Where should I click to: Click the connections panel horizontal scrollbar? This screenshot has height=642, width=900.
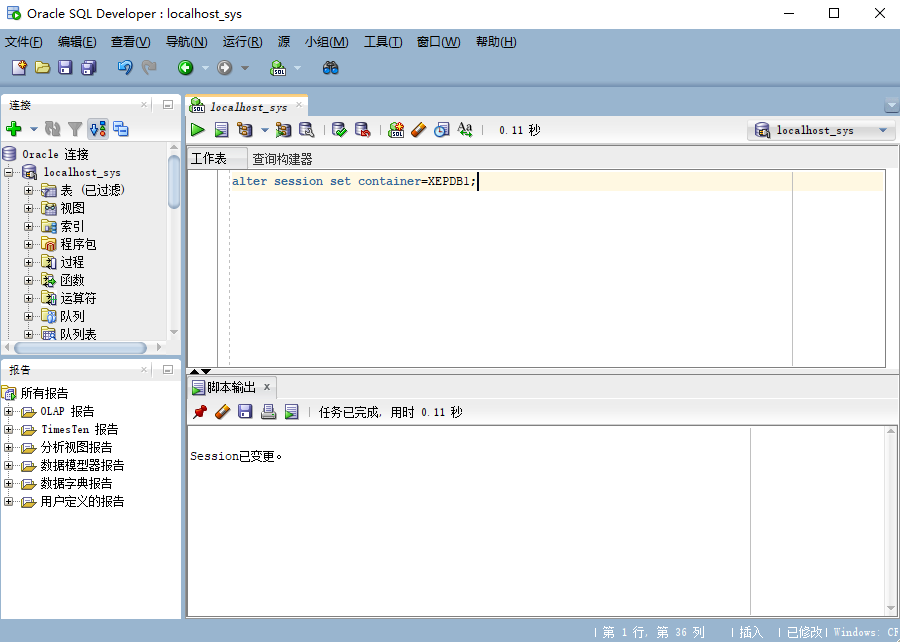click(x=80, y=348)
